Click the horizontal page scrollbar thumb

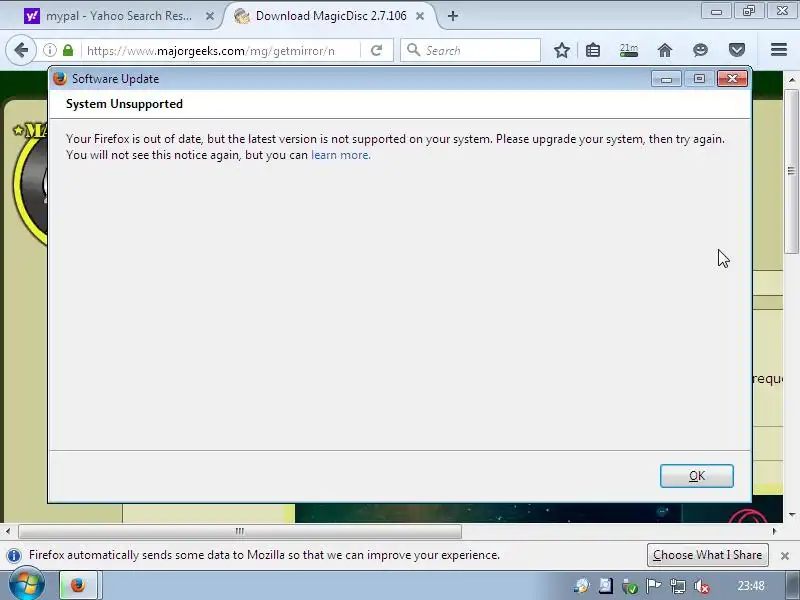(x=240, y=532)
